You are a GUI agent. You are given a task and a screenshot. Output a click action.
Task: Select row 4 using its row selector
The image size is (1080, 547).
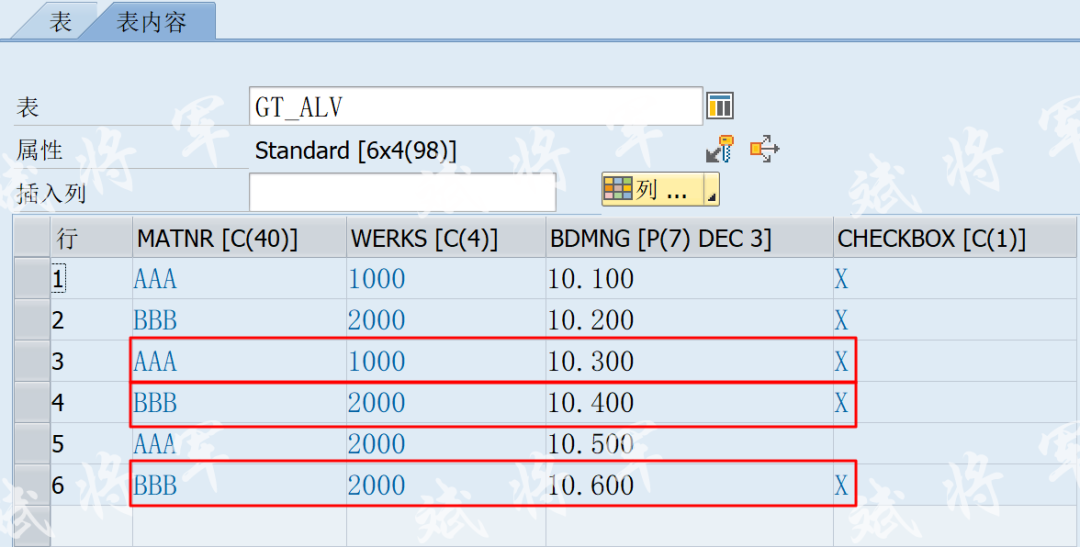(x=32, y=403)
